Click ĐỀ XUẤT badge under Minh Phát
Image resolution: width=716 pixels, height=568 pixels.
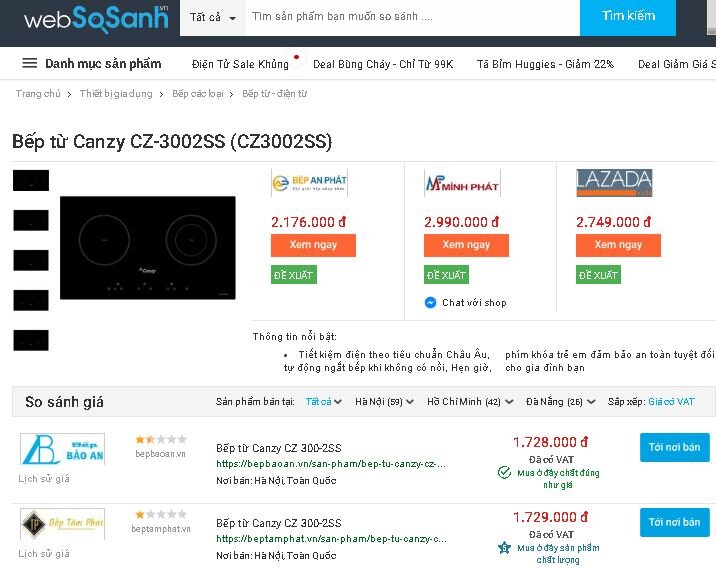pyautogui.click(x=446, y=275)
